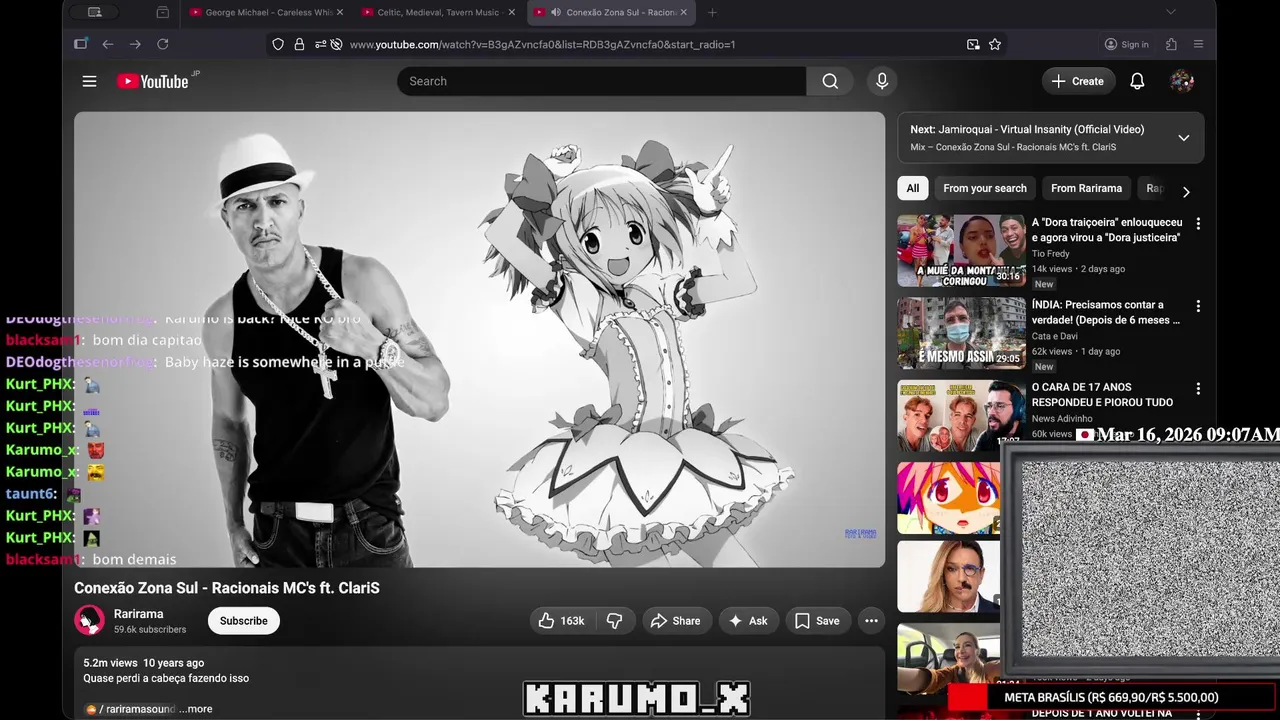The image size is (1280, 720).
Task: Click the search magnifier button
Action: click(x=830, y=81)
